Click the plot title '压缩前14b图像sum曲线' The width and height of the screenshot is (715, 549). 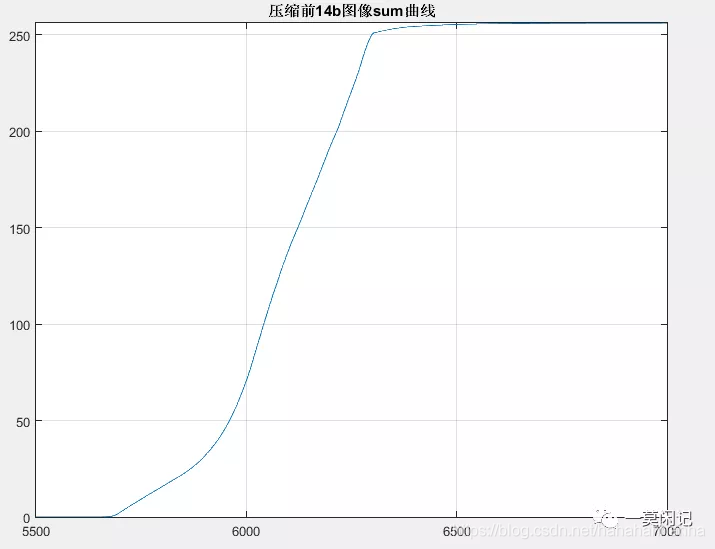[352, 10]
